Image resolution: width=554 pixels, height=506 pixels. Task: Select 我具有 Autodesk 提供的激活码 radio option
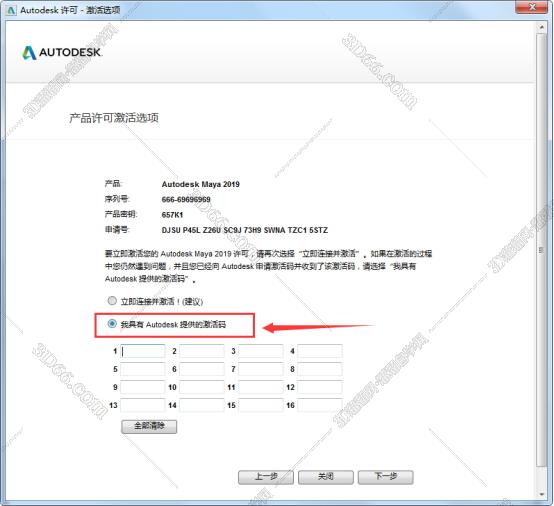tap(112, 324)
